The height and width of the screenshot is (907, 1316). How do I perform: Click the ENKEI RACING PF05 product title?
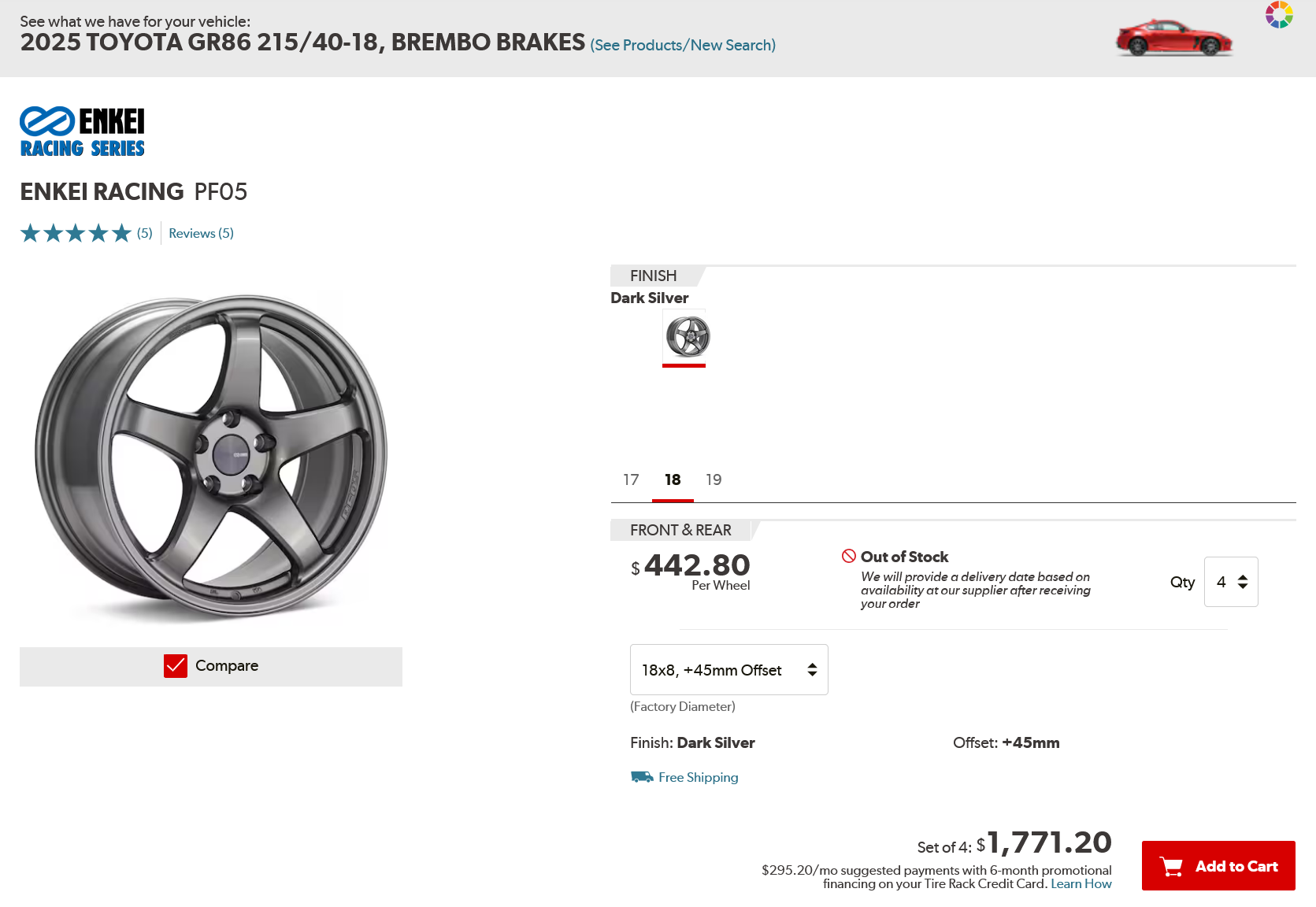tap(134, 191)
